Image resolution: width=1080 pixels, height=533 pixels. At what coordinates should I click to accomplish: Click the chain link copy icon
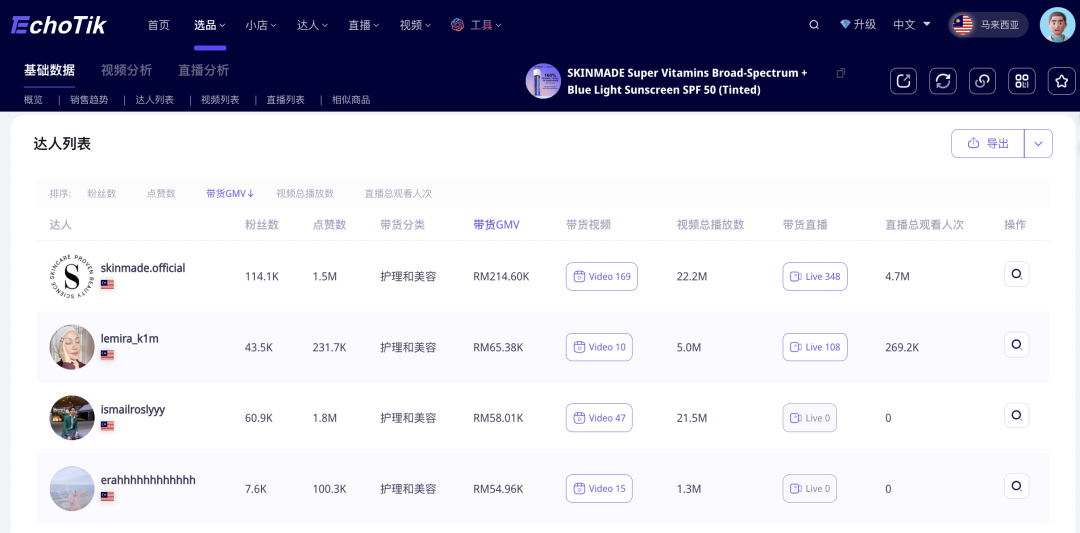(x=982, y=81)
